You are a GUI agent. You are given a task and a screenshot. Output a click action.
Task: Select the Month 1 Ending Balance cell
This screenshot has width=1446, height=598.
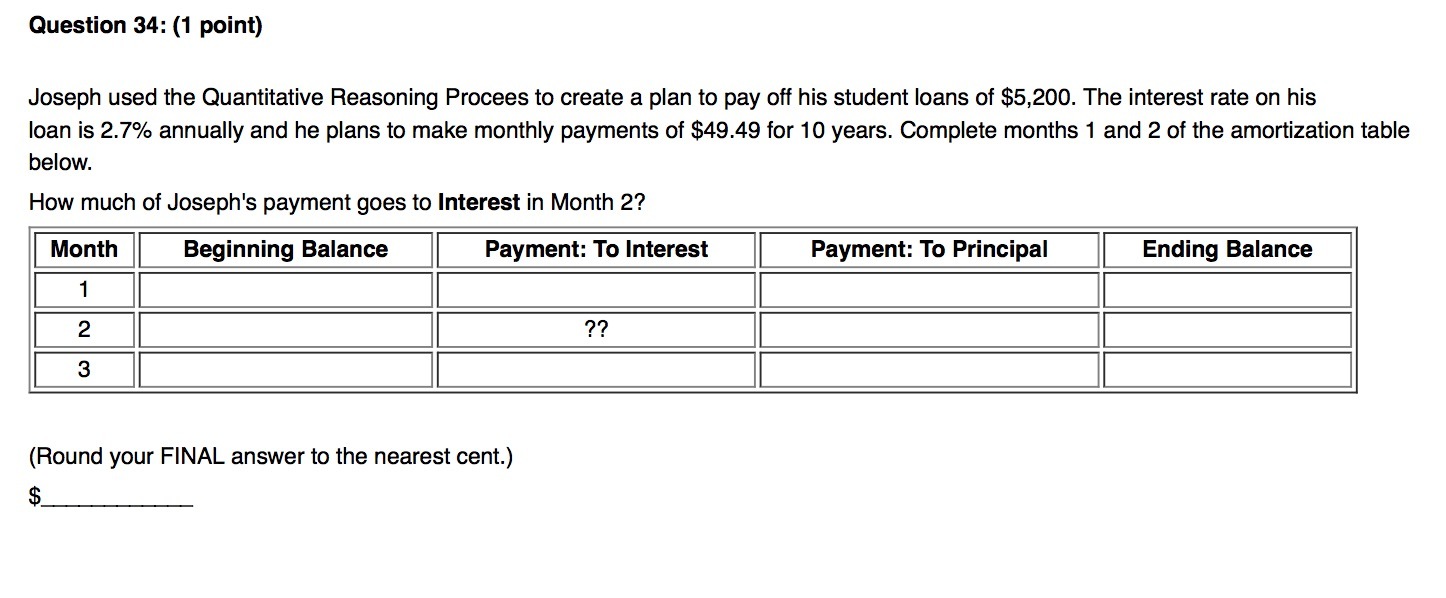pyautogui.click(x=1227, y=290)
